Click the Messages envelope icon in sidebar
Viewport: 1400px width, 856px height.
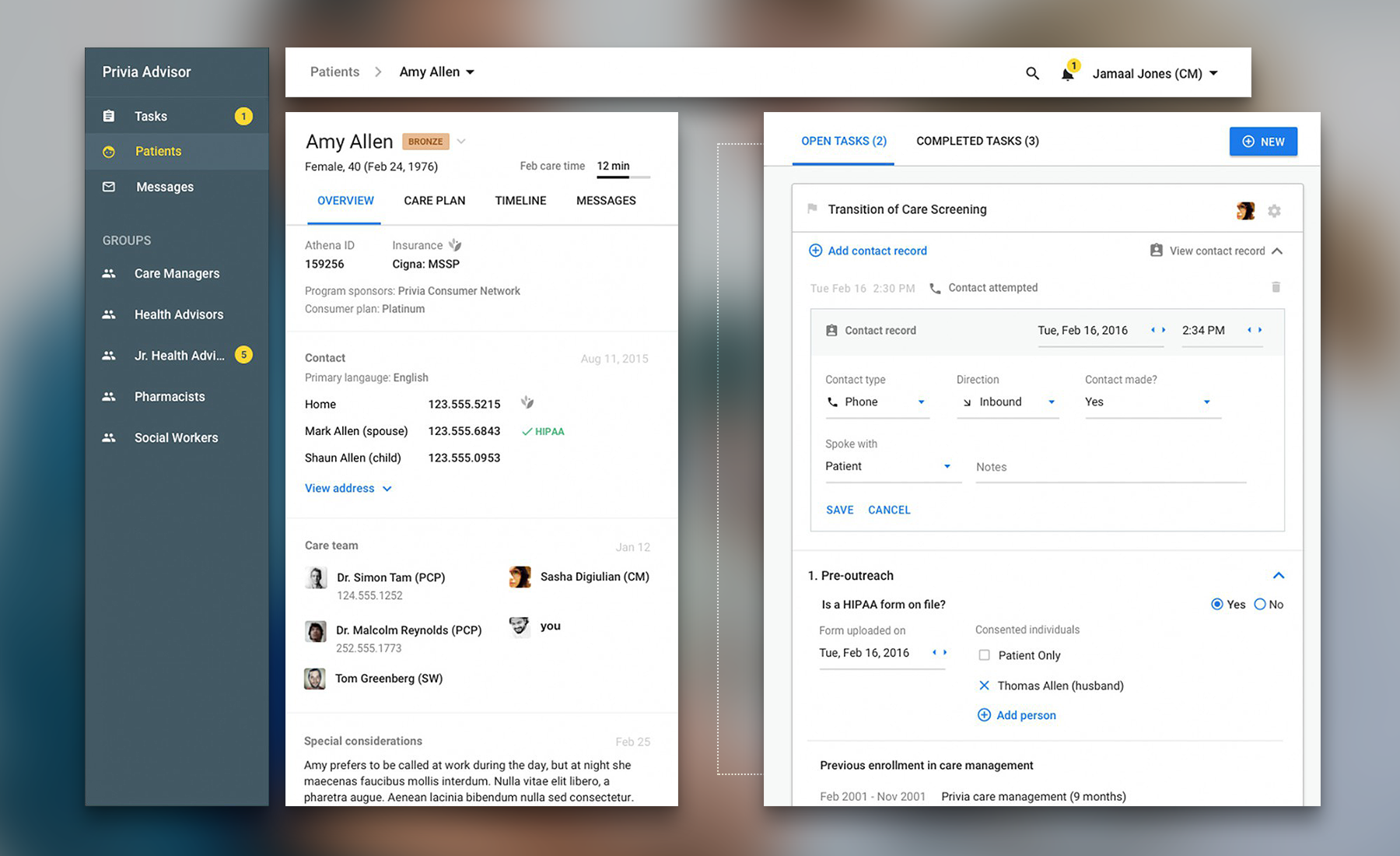pyautogui.click(x=109, y=187)
